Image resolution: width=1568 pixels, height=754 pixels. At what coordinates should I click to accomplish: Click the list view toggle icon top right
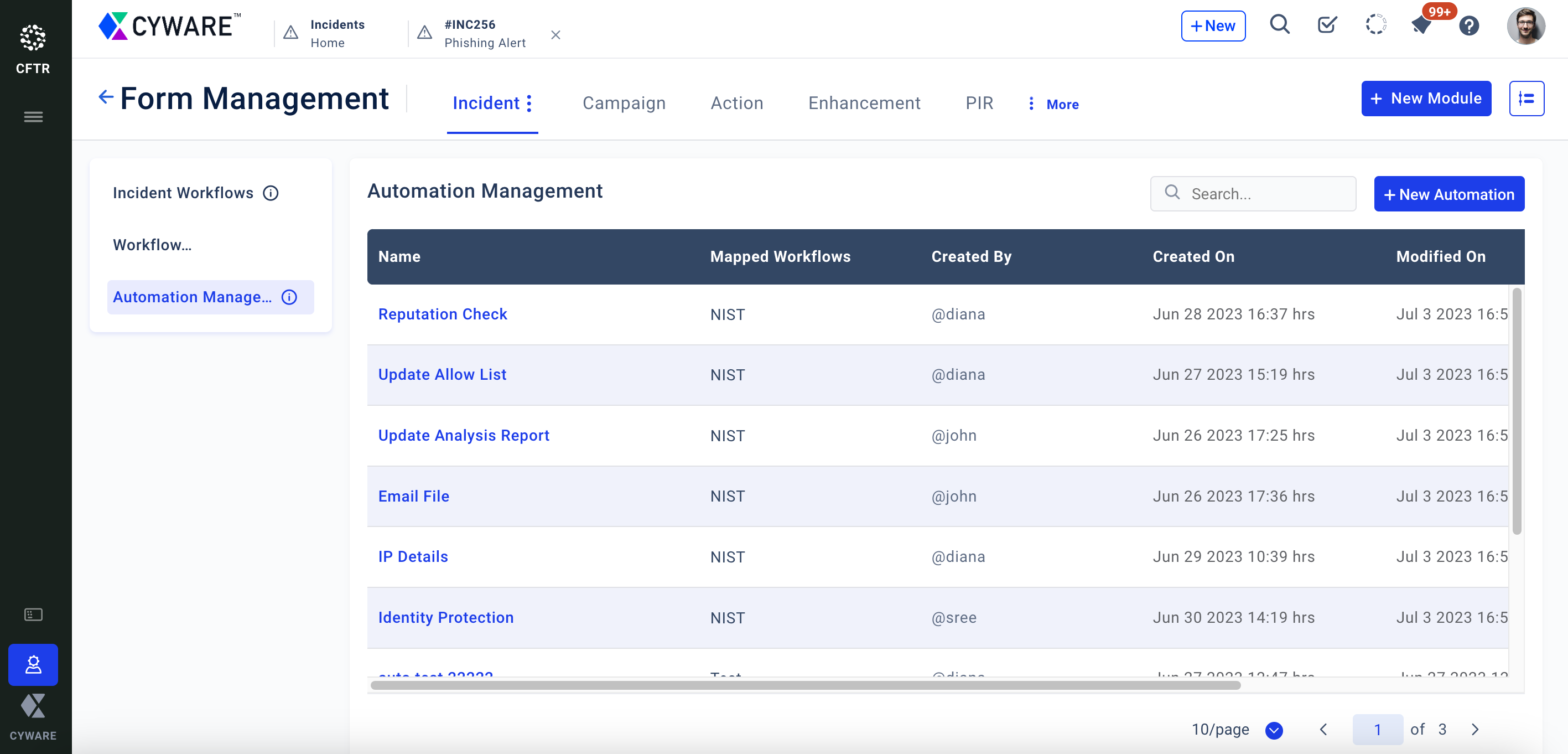point(1527,99)
